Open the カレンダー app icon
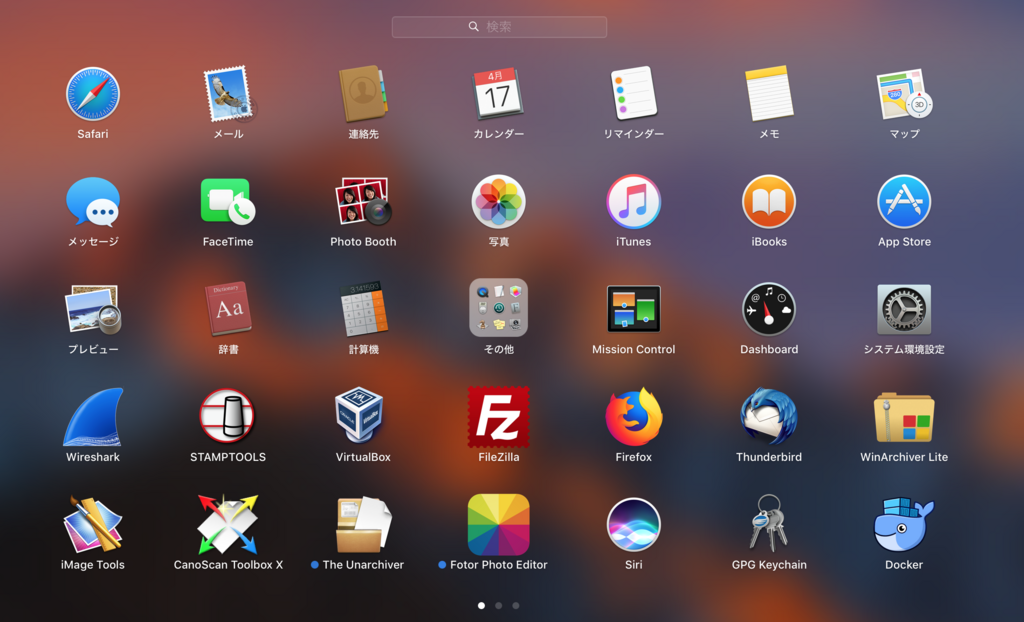 click(x=498, y=94)
